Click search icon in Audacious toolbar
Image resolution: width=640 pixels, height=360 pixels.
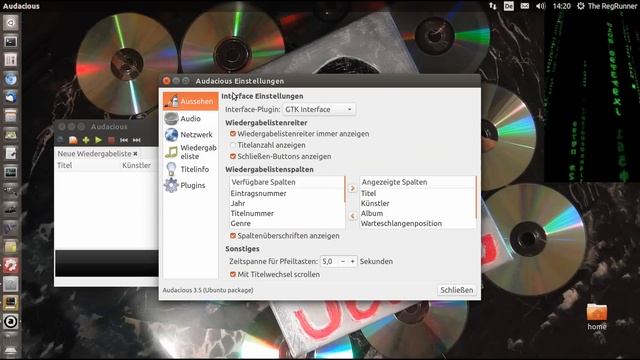[61, 140]
